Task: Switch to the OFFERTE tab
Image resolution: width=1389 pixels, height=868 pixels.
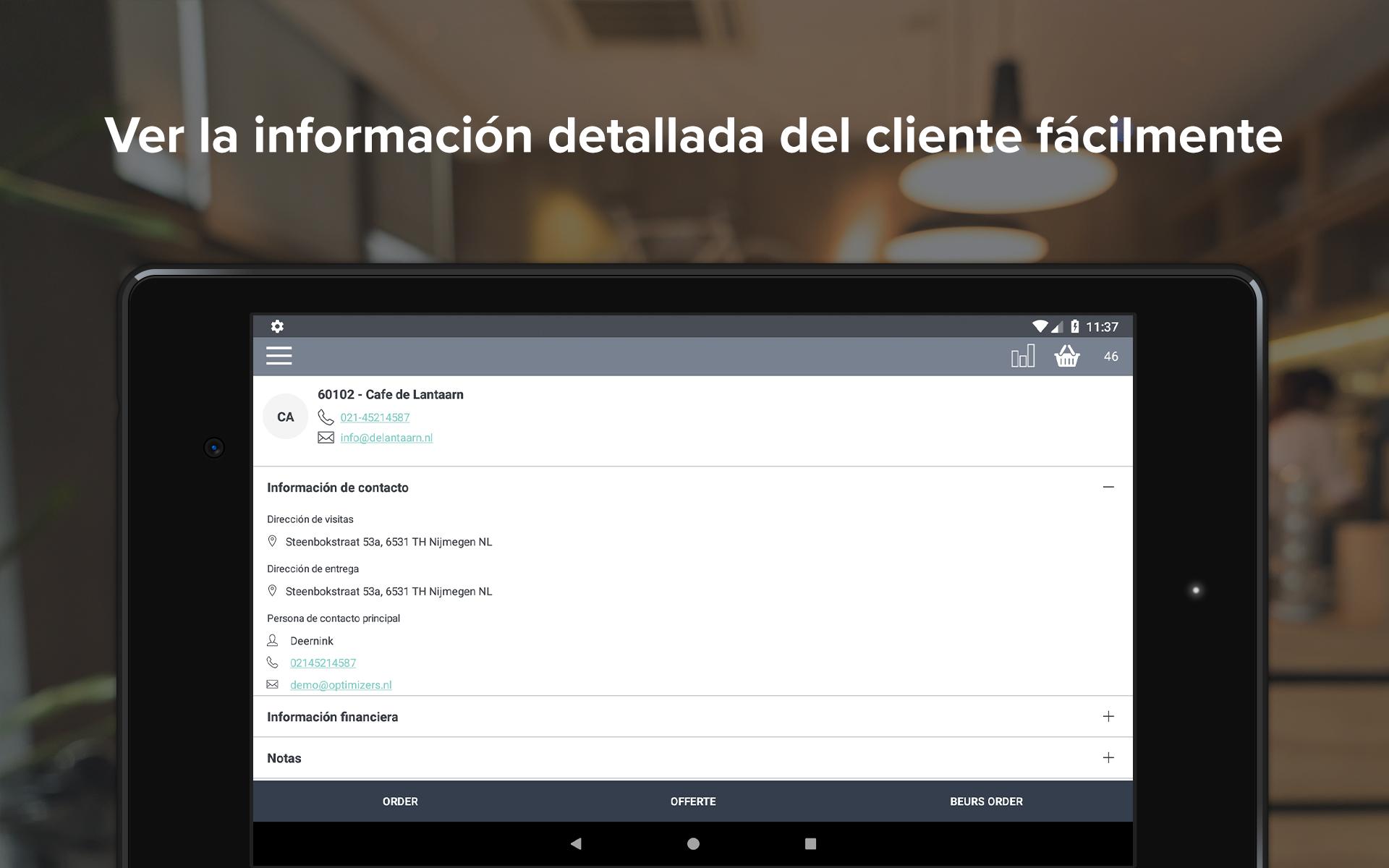Action: click(x=693, y=801)
